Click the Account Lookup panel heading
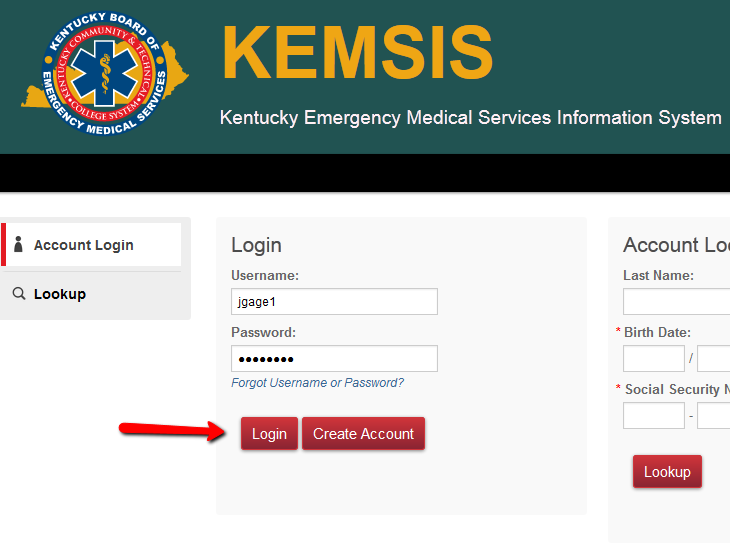 click(676, 245)
